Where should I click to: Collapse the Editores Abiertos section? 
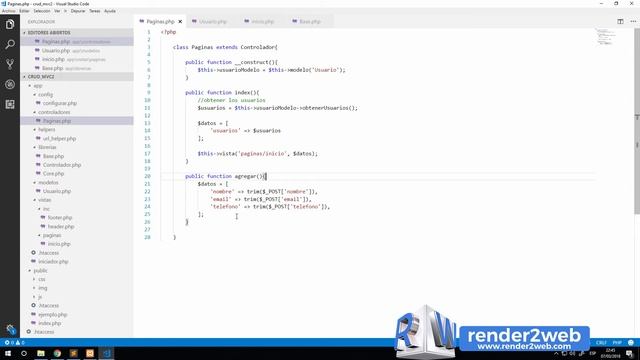77,33
